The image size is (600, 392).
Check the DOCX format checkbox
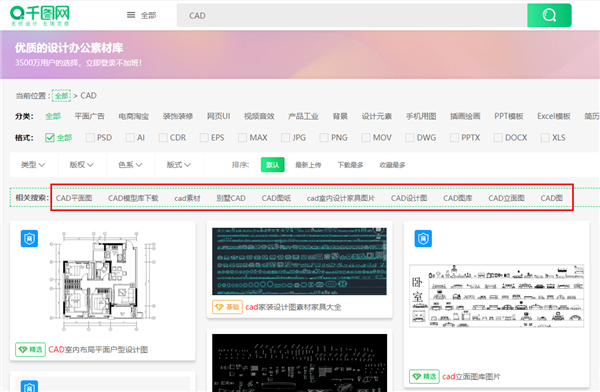click(x=498, y=137)
